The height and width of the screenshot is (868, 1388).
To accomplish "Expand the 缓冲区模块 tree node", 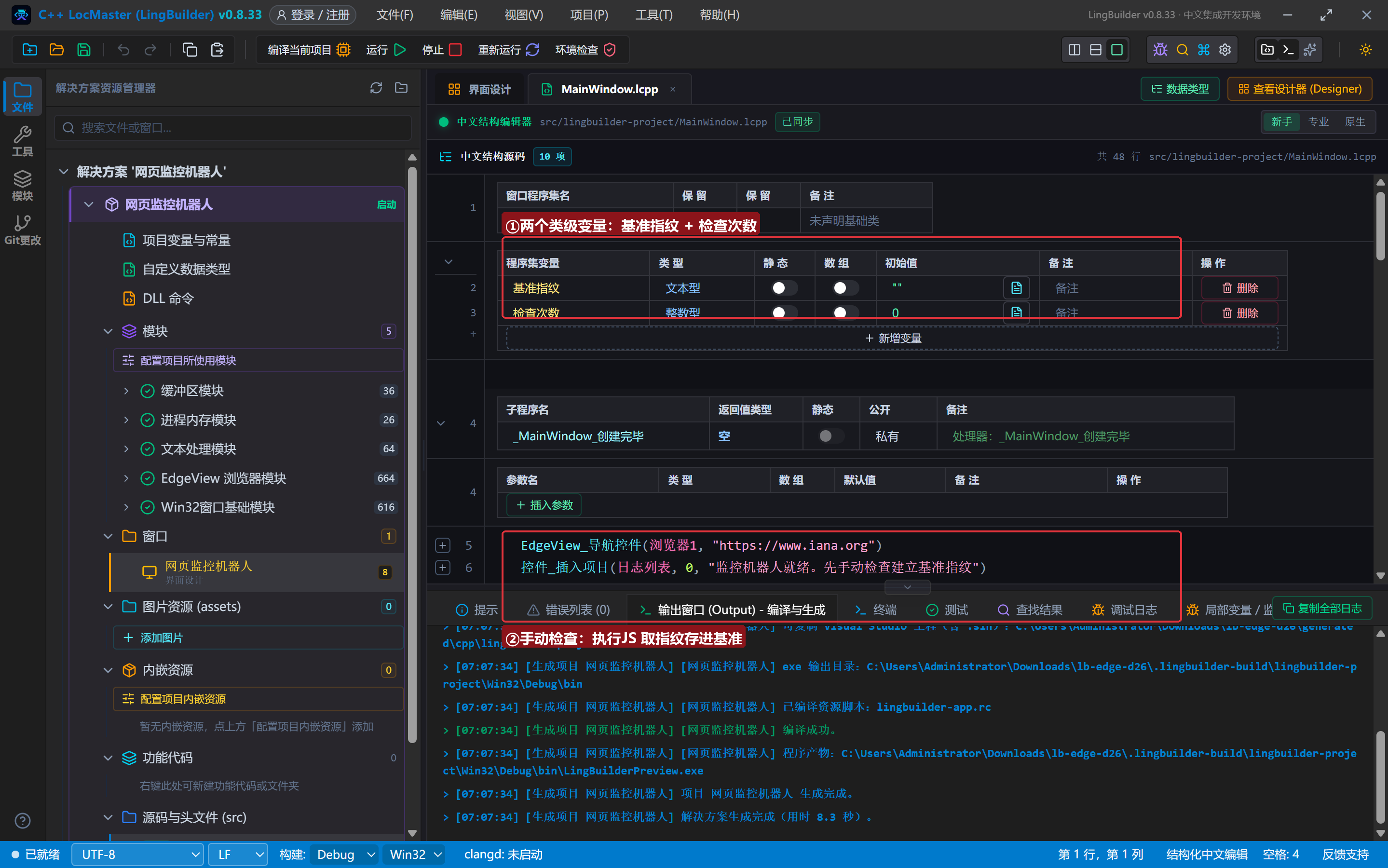I will click(126, 391).
